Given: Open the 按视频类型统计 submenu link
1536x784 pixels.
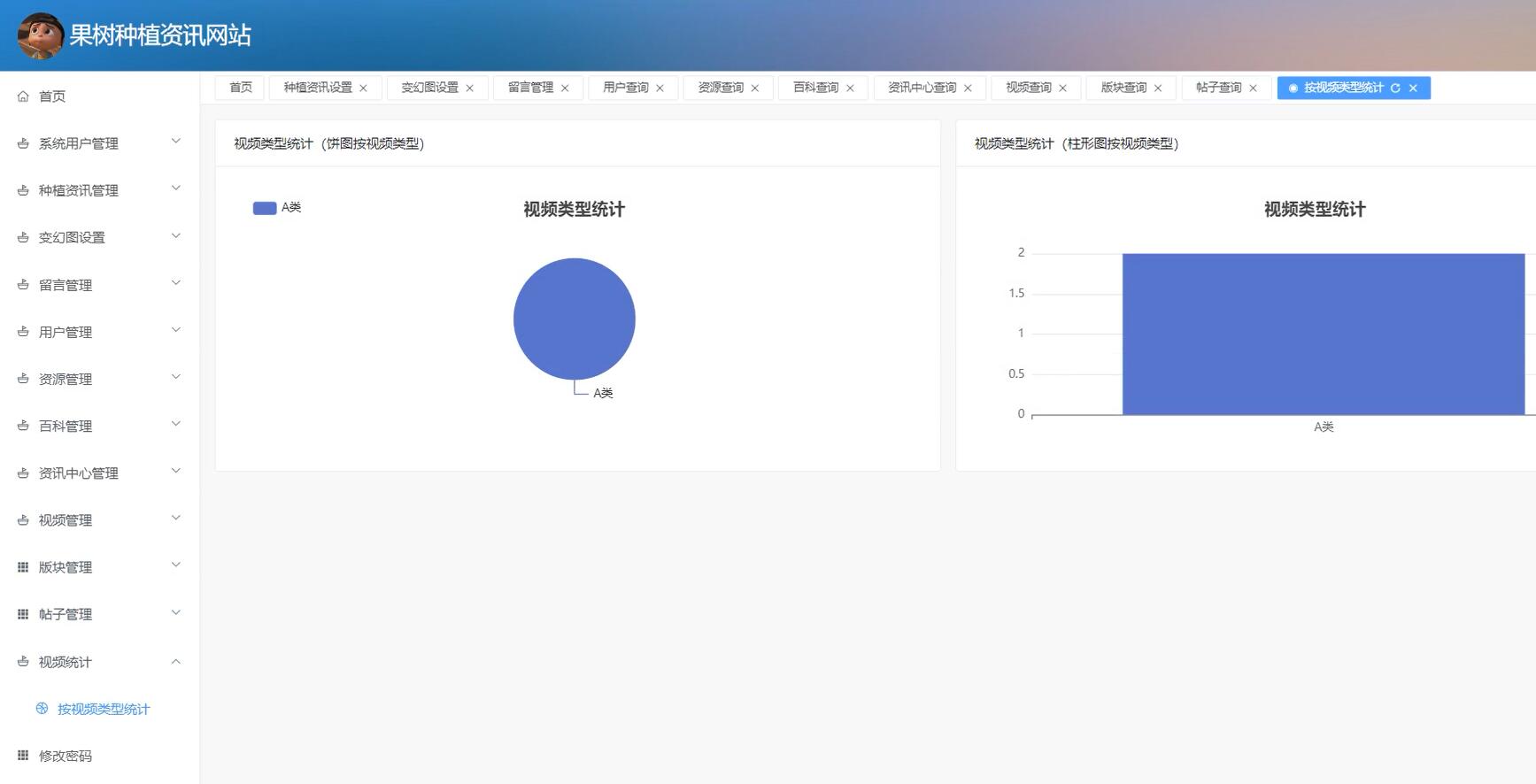Looking at the screenshot, I should [103, 709].
